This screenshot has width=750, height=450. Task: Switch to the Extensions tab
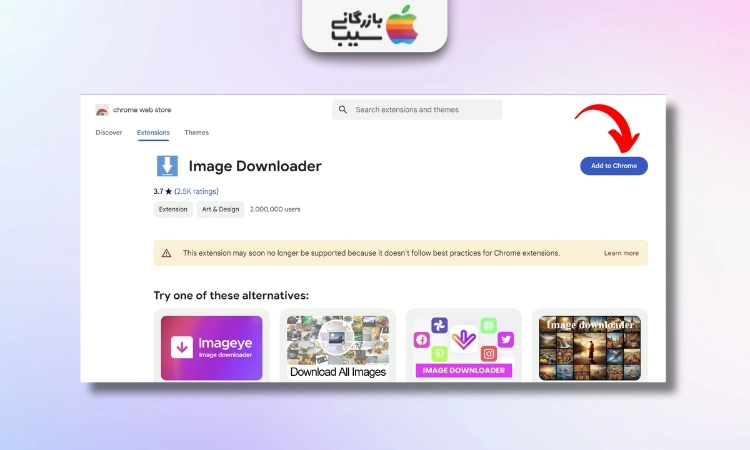pos(153,132)
